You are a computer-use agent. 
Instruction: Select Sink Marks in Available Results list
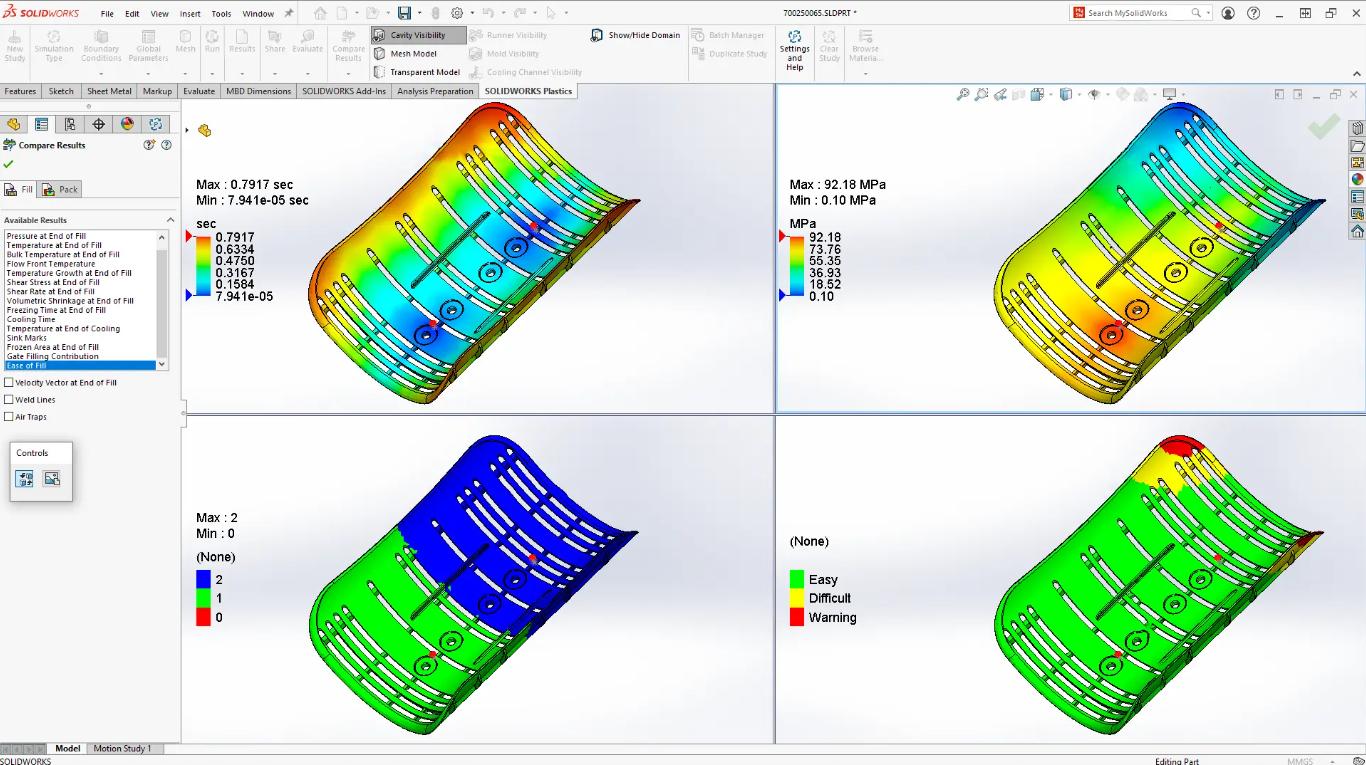pos(27,338)
